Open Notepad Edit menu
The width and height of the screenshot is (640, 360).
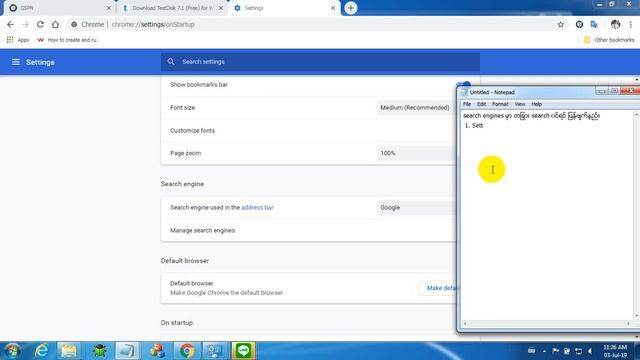[481, 104]
